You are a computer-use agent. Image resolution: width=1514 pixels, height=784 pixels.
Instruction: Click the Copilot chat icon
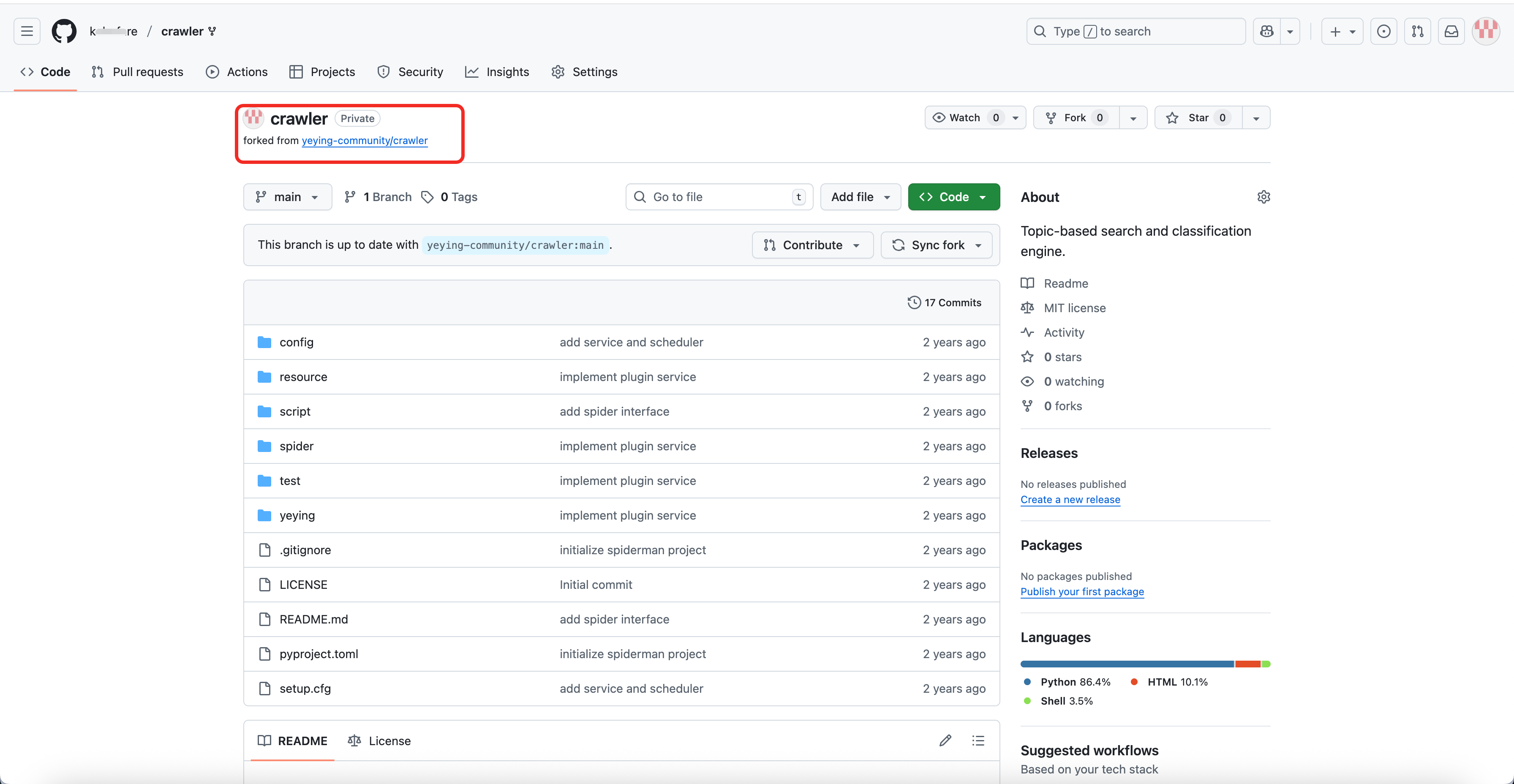pos(1266,31)
